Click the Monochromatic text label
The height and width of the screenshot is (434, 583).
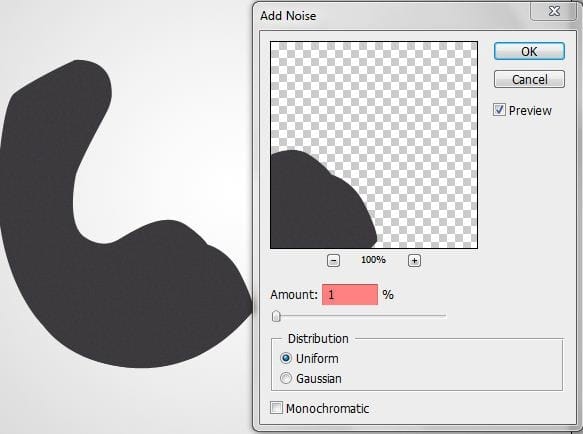coord(327,408)
